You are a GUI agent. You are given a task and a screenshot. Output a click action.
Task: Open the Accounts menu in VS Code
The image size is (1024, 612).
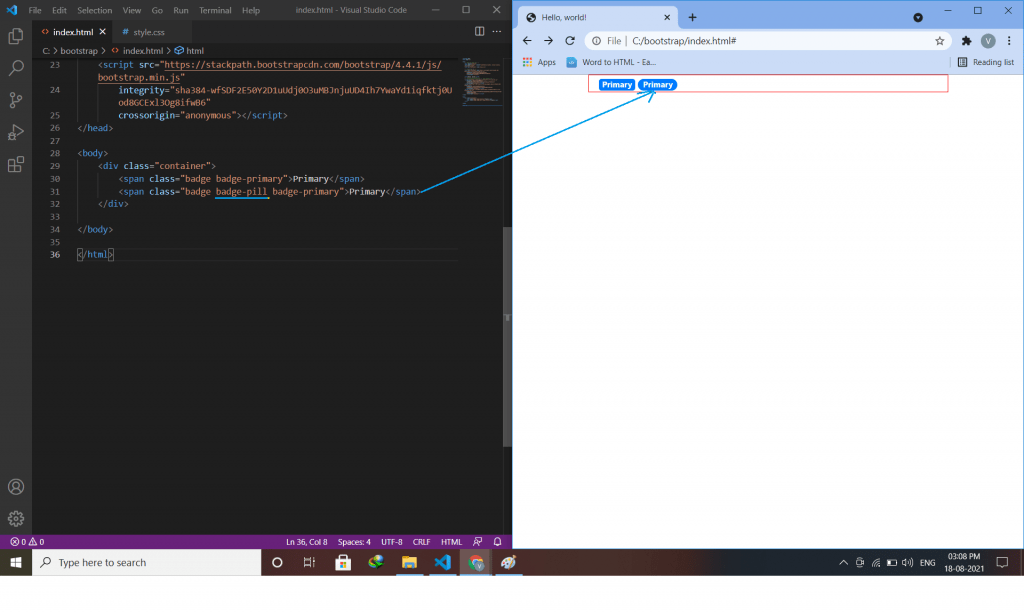click(16, 487)
